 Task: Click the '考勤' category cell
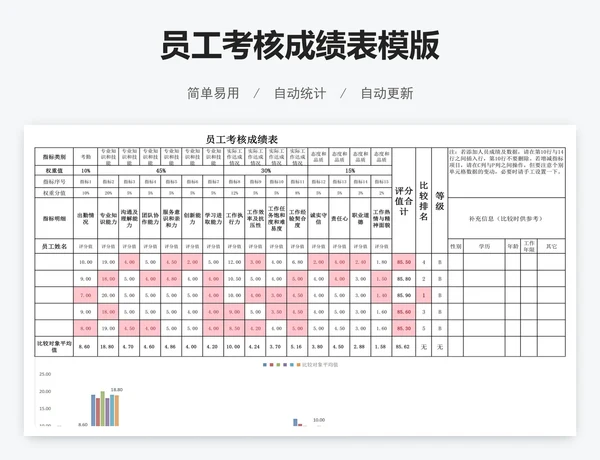pos(85,157)
